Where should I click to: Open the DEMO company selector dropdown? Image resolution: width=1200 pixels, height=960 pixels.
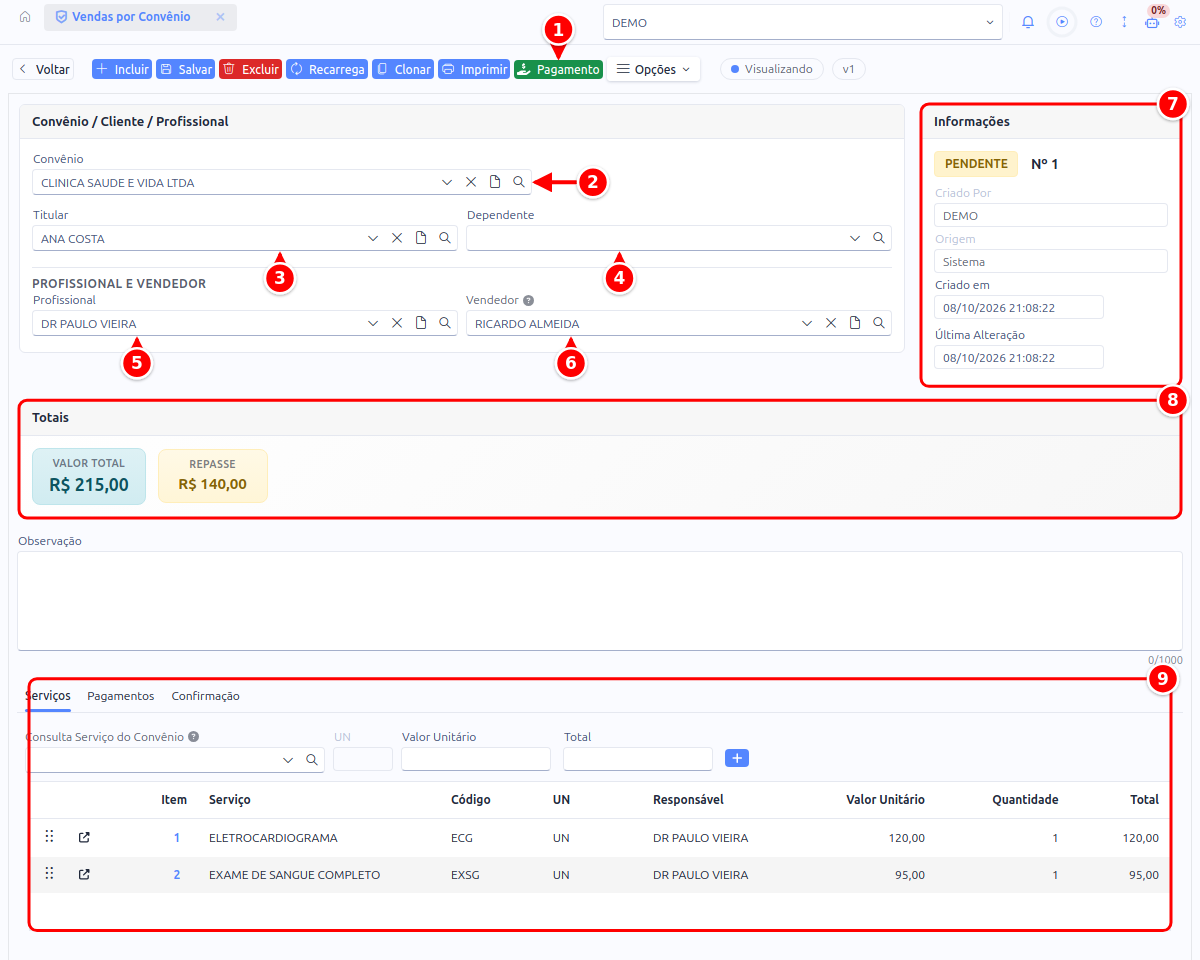pos(802,22)
